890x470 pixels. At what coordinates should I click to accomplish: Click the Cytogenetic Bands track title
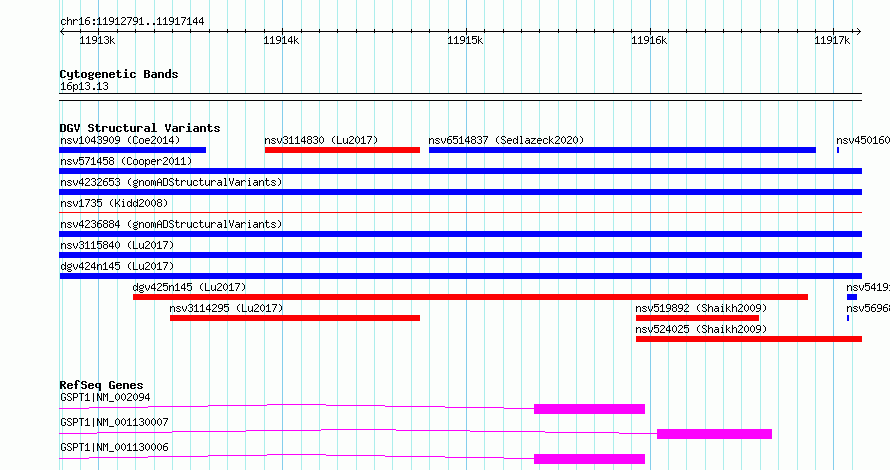click(119, 74)
